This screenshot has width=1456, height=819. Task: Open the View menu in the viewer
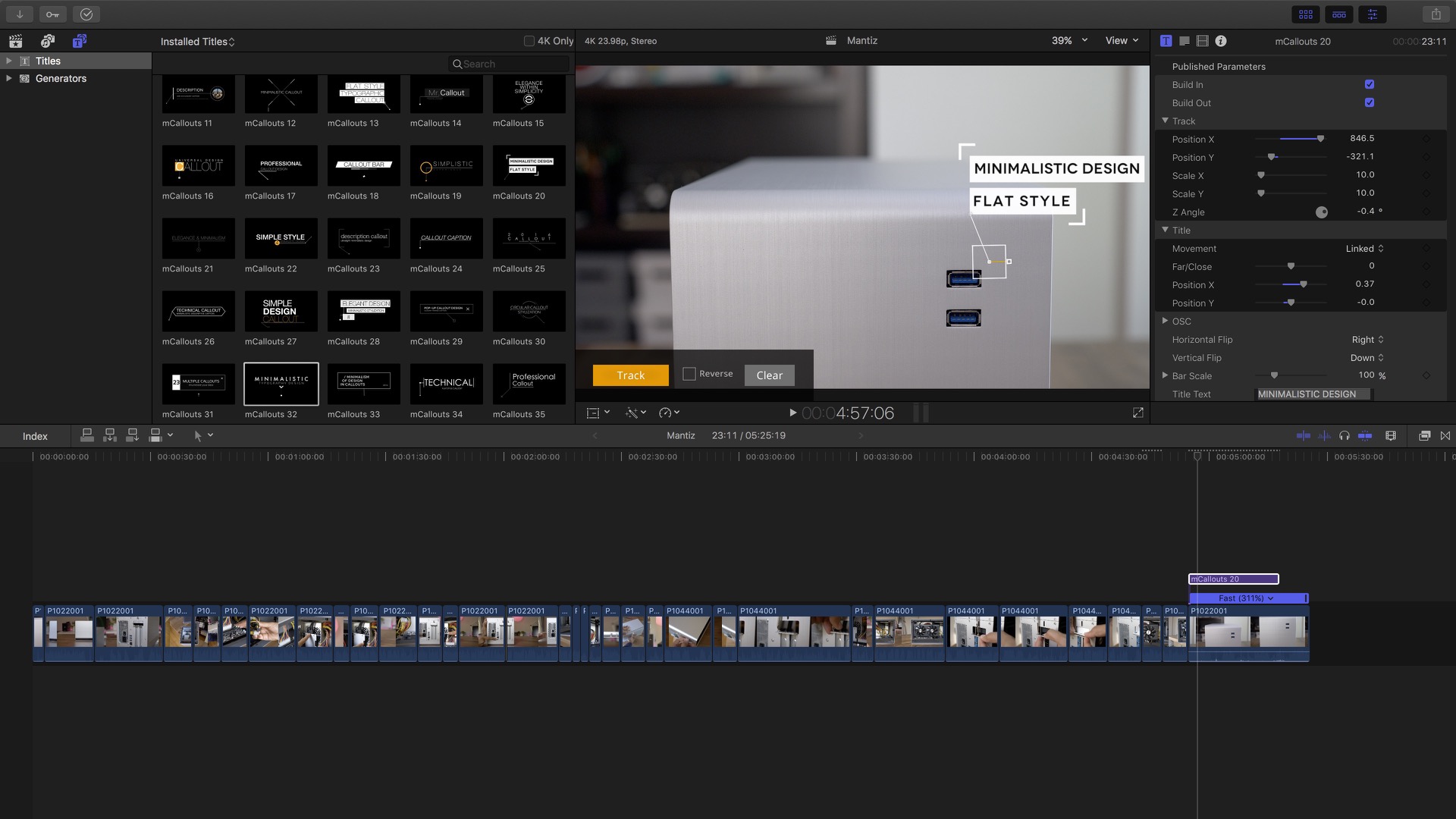coord(1122,40)
